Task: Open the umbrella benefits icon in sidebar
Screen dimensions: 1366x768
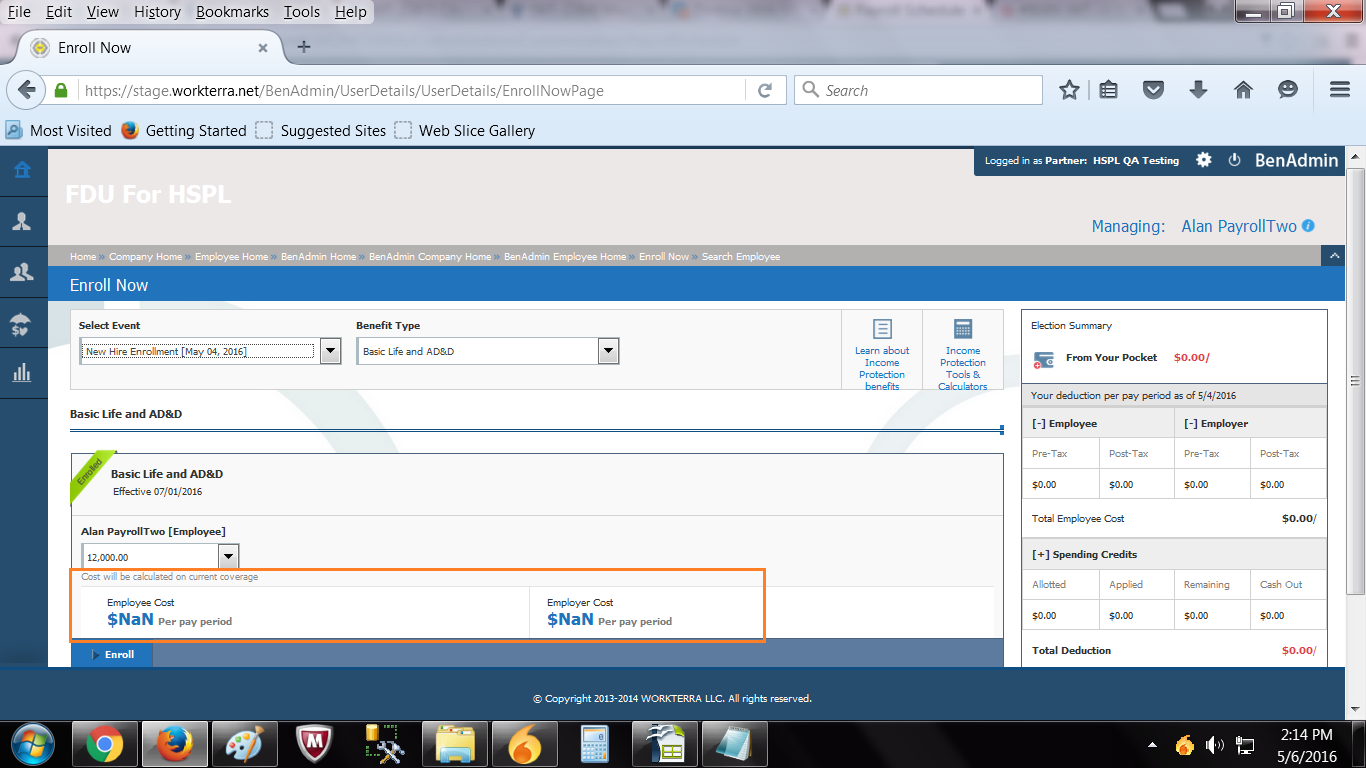Action: pyautogui.click(x=22, y=323)
